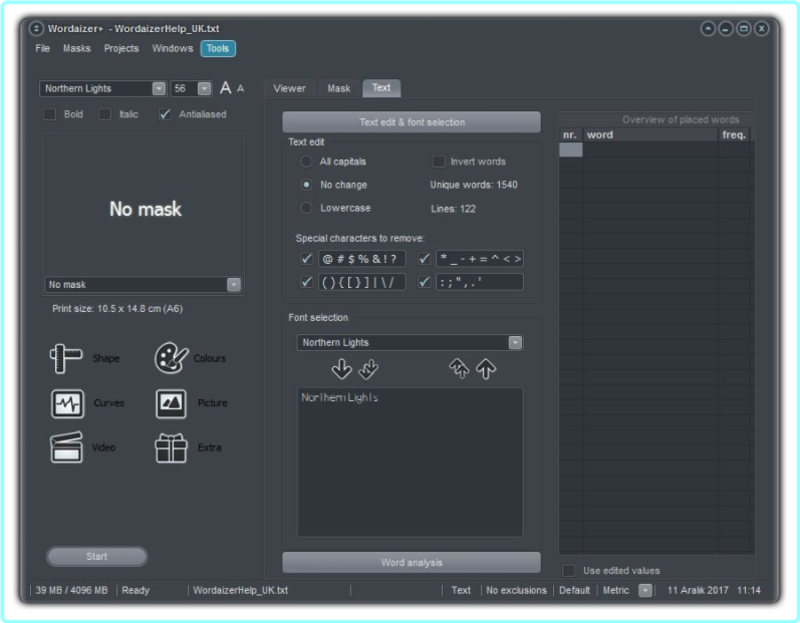Open the Metric units dropdown in status bar
800x623 pixels.
coord(645,590)
